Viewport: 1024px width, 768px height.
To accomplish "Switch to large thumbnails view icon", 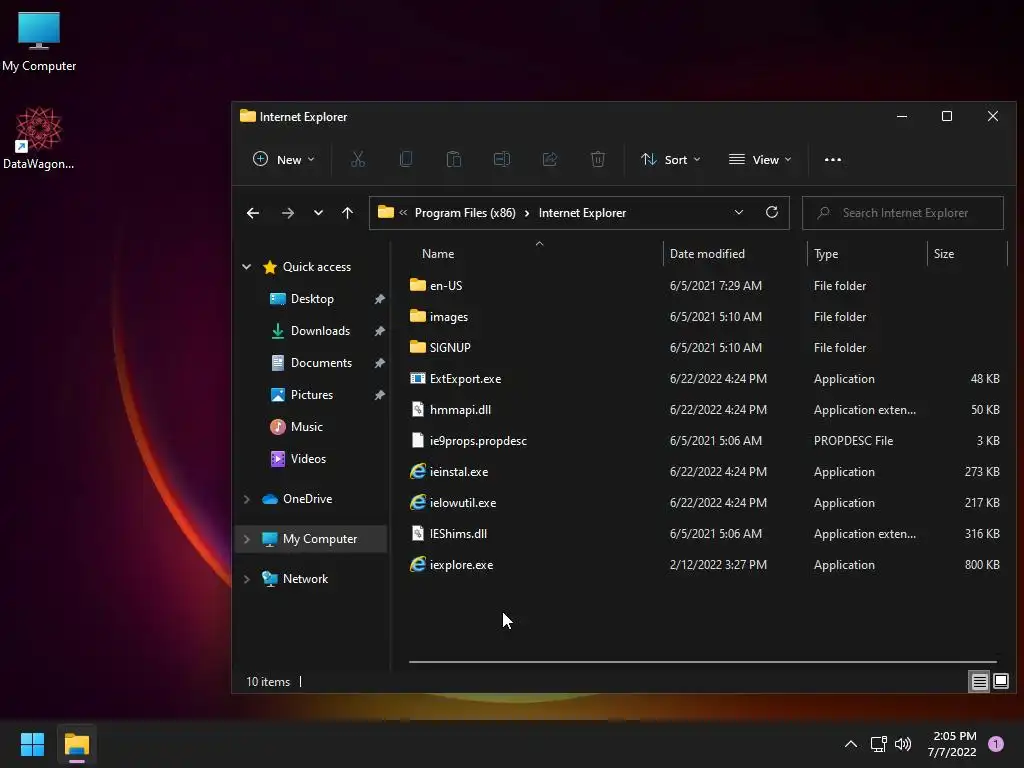I will [1000, 682].
